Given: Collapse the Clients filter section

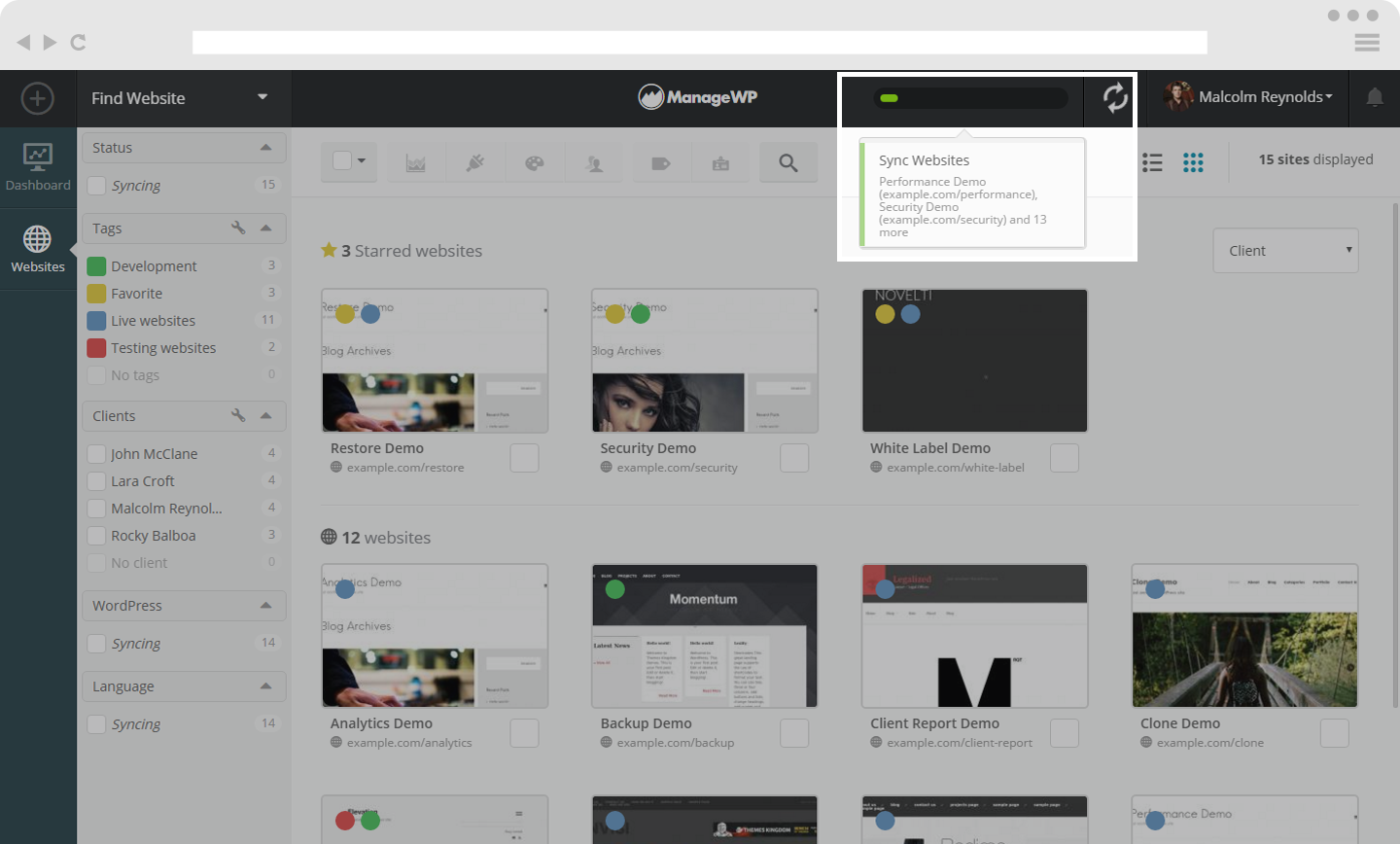Looking at the screenshot, I should coord(265,415).
